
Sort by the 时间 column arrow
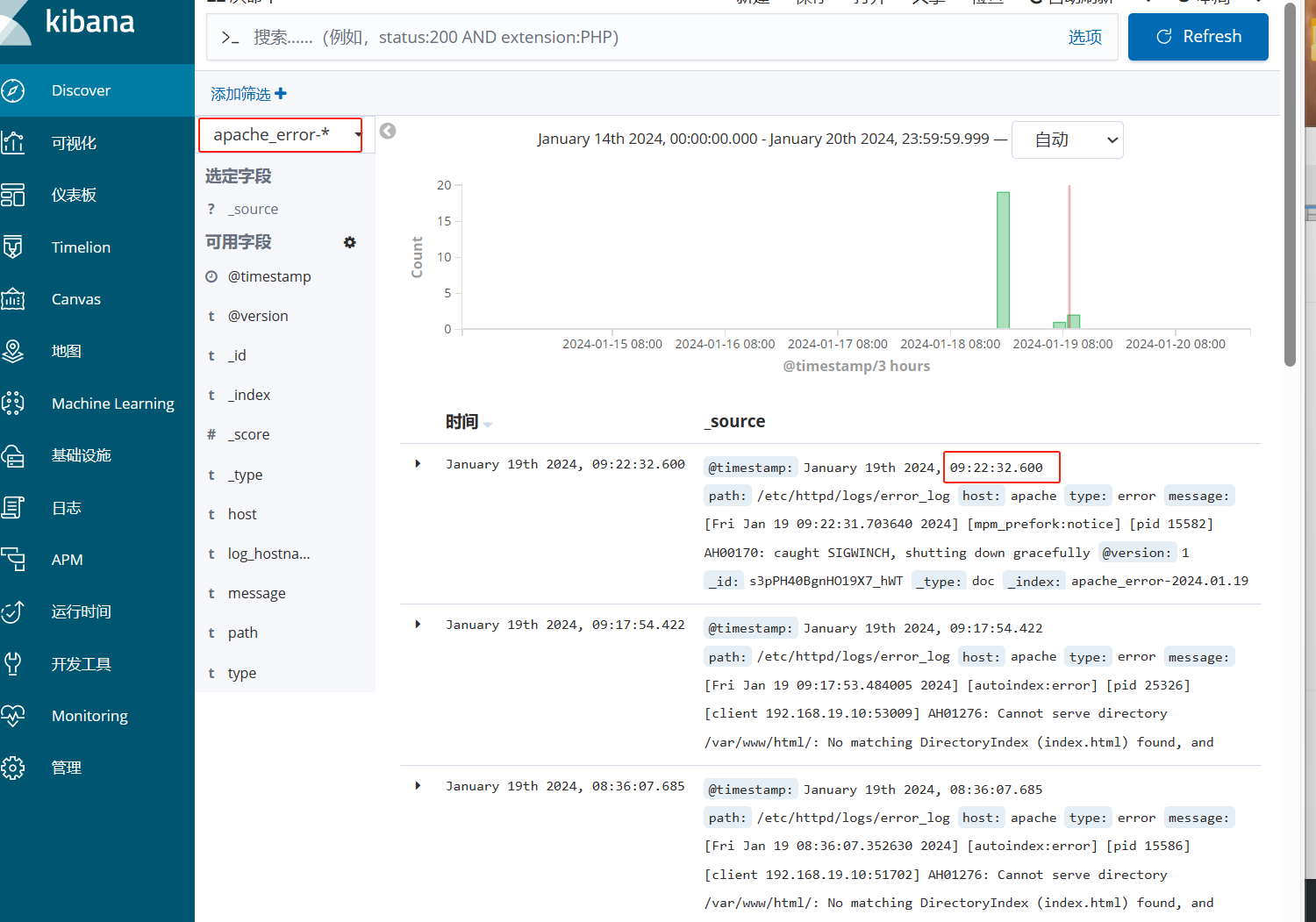coord(488,425)
